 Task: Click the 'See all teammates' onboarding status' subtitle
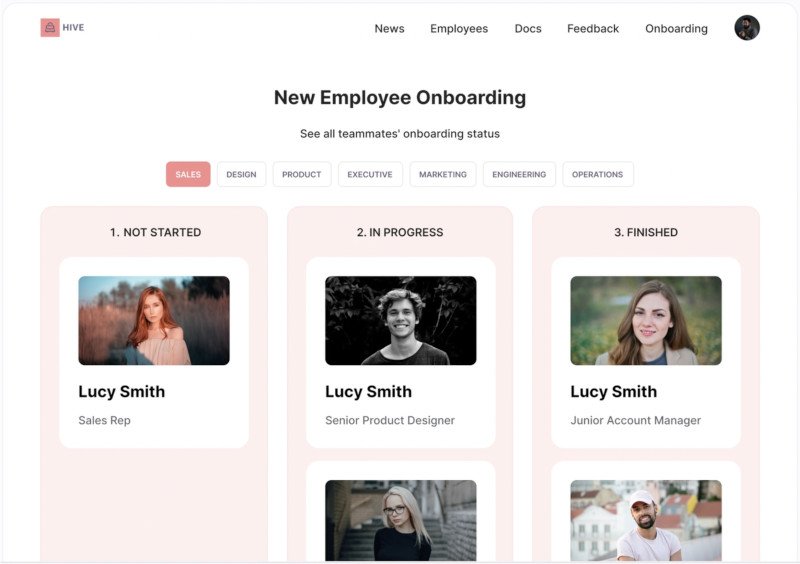(x=400, y=134)
